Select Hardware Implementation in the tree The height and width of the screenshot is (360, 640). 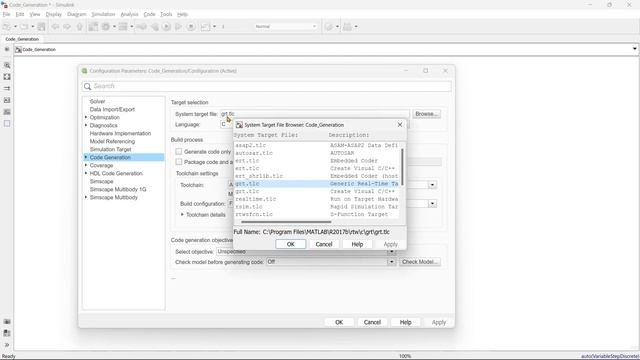click(120, 133)
